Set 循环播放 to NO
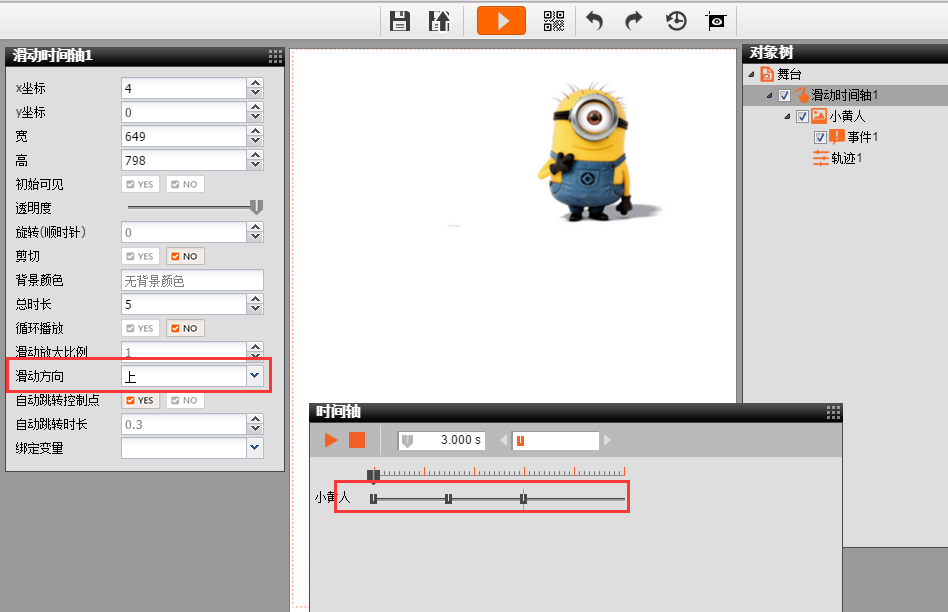 185,328
